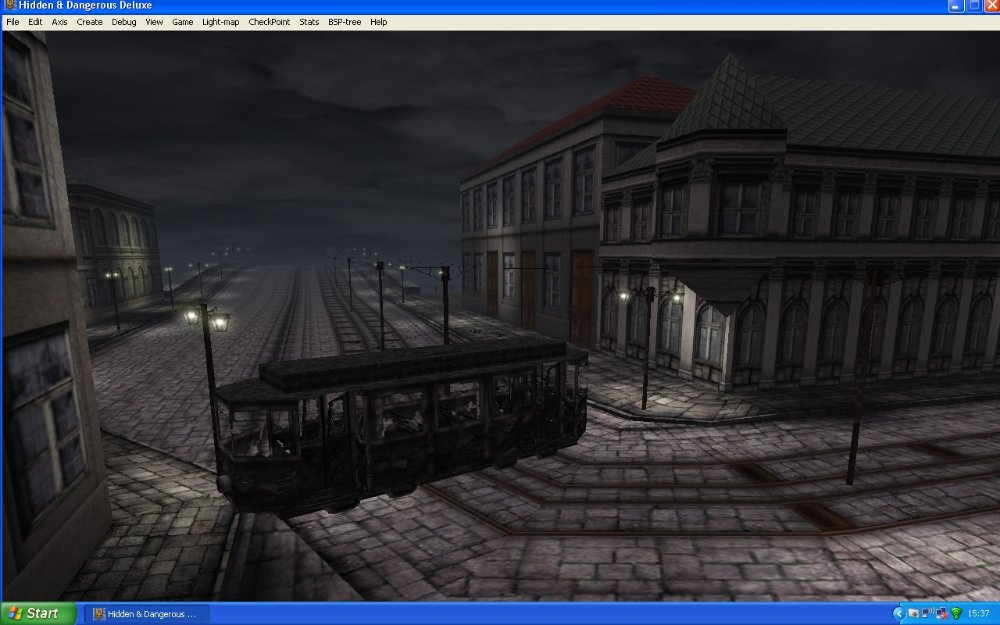
Task: Open the BSP-tree menu
Action: click(x=344, y=22)
